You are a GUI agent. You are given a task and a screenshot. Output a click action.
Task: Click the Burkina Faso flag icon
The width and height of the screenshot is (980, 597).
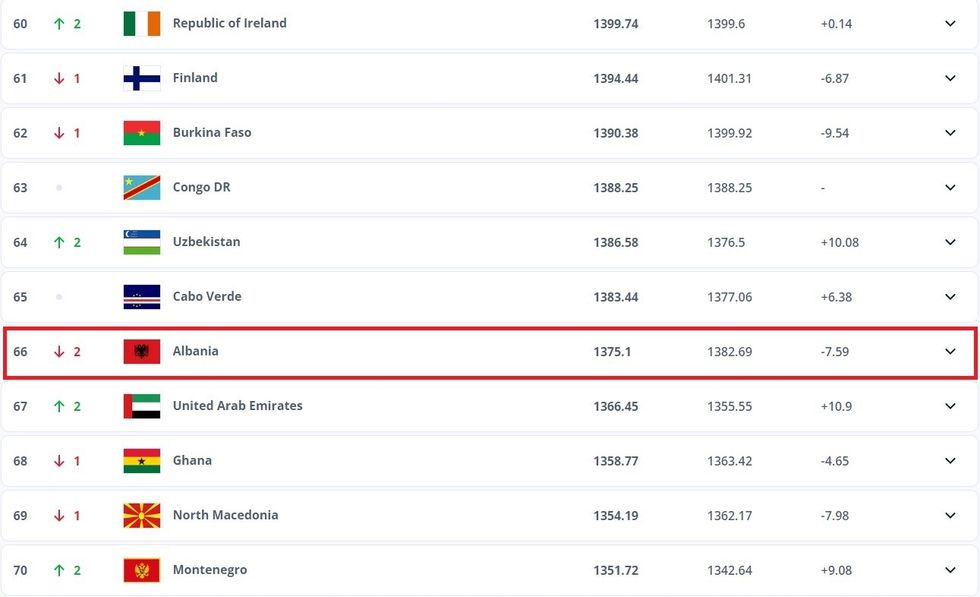tap(141, 133)
